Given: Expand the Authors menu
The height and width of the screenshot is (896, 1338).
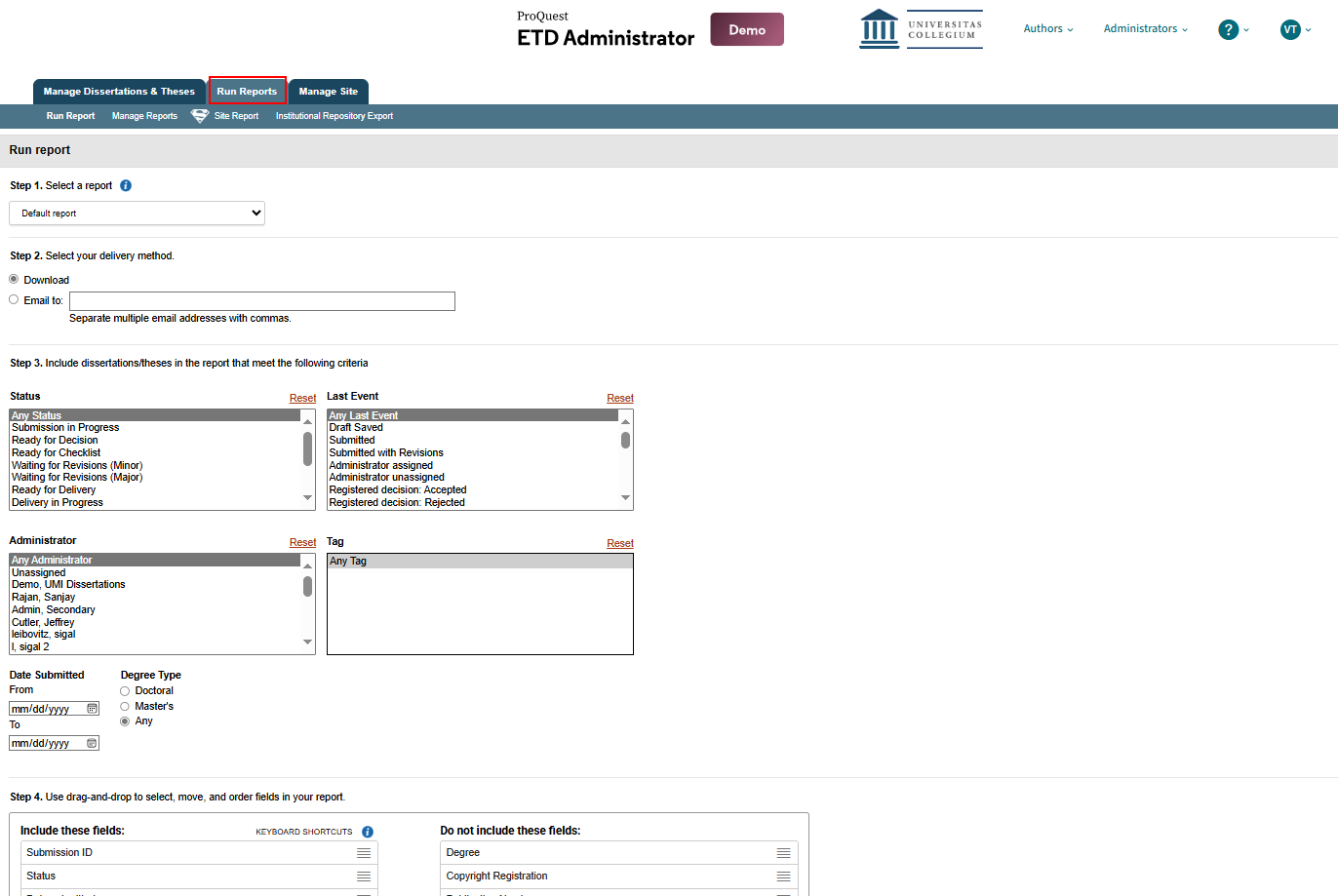Looking at the screenshot, I should click(x=1048, y=29).
